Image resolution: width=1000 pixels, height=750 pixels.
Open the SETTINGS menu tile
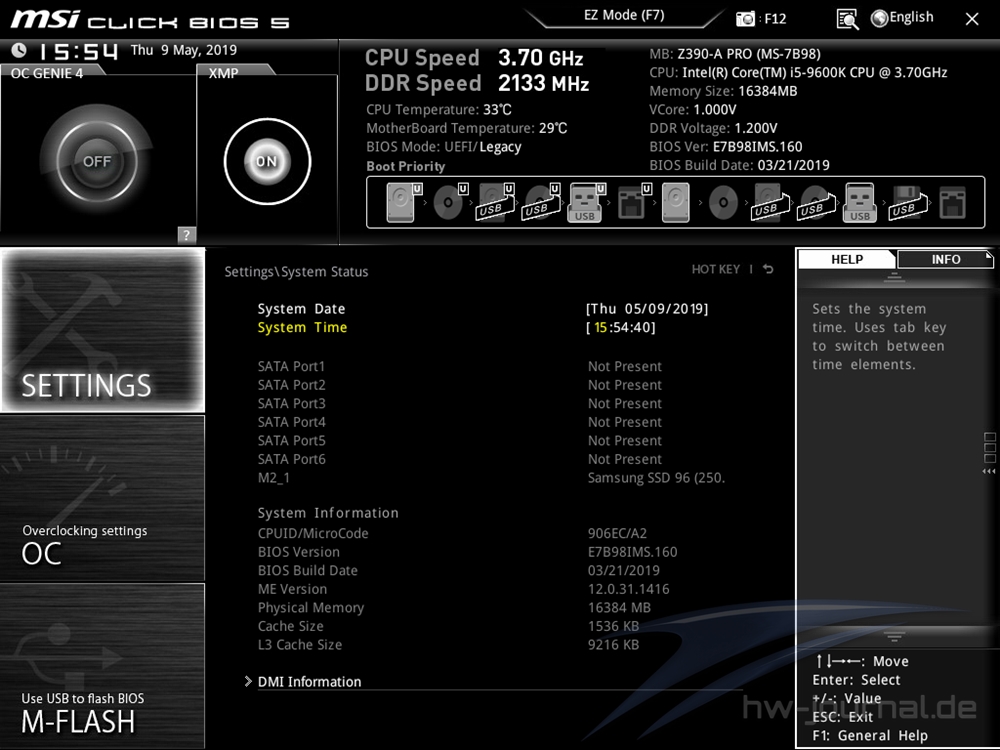(103, 330)
